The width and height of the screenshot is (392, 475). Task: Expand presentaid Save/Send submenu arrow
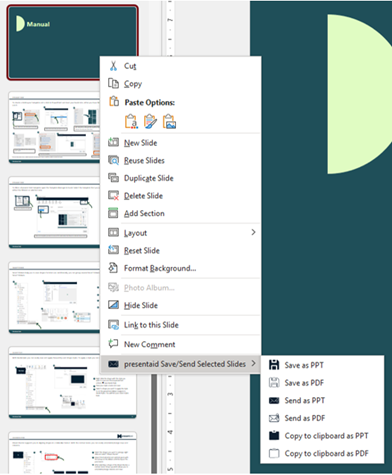254,363
